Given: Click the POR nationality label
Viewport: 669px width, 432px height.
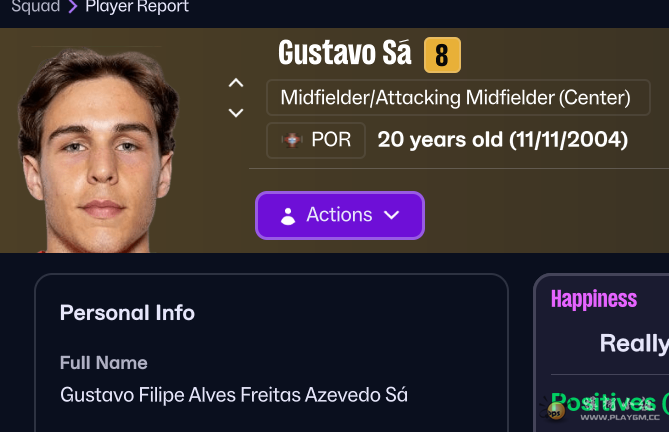Looking at the screenshot, I should (331, 140).
